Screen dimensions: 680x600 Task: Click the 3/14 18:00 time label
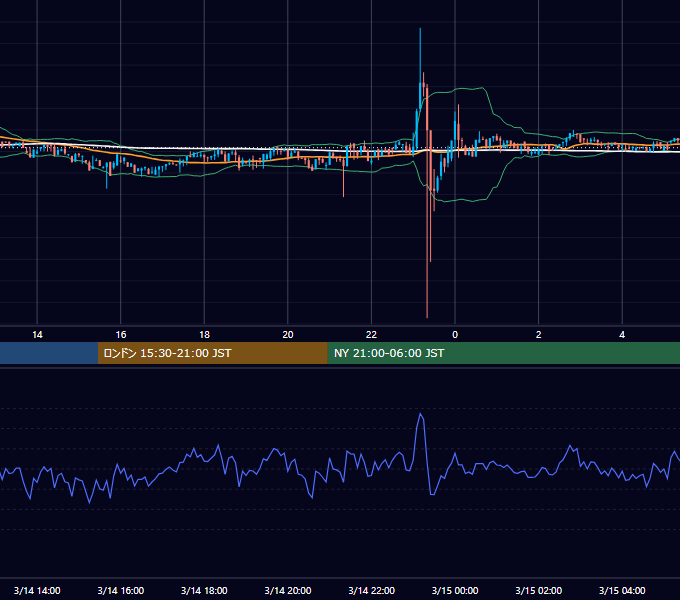204,590
